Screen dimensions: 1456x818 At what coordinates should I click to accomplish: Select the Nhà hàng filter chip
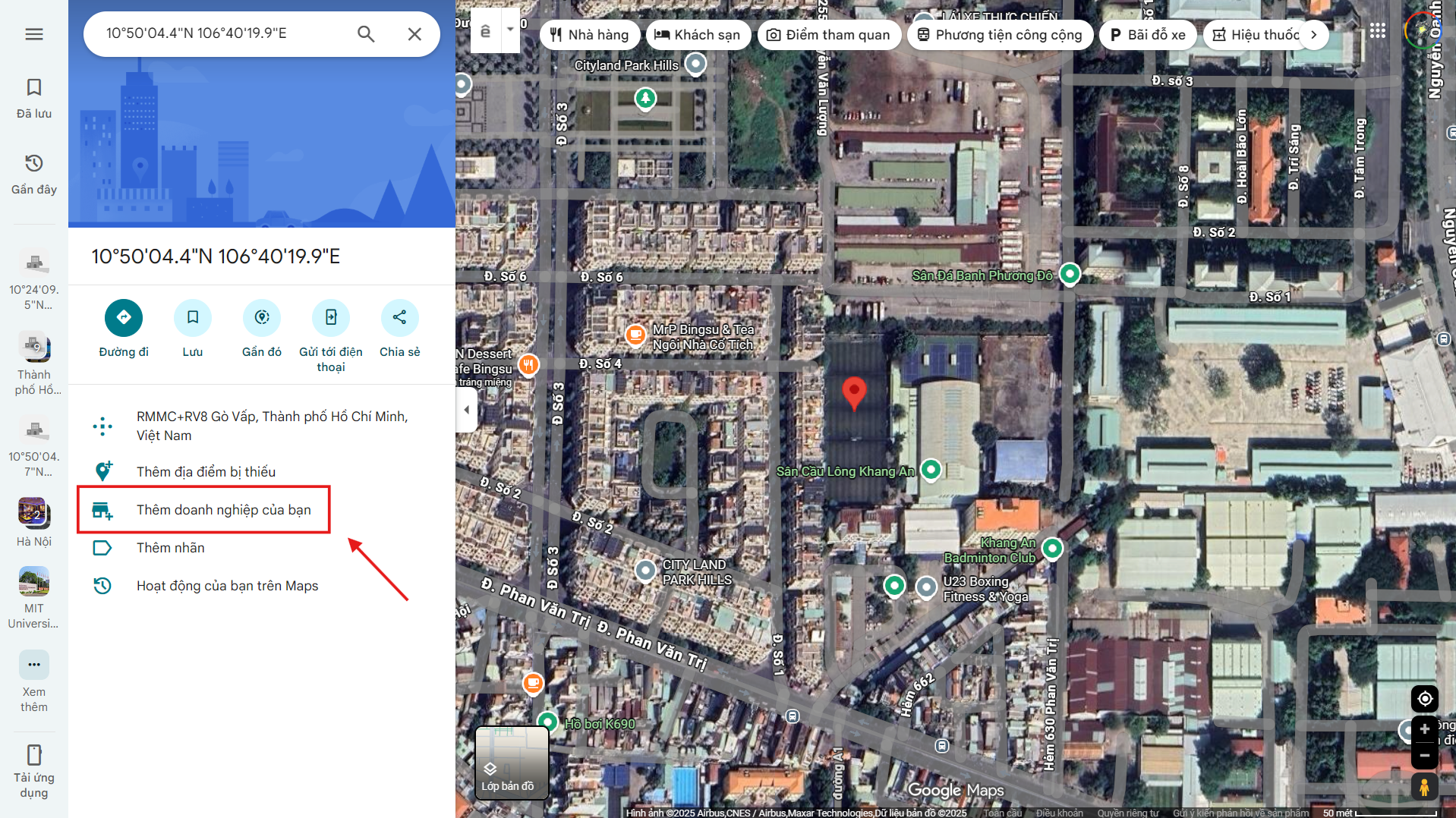(x=590, y=35)
